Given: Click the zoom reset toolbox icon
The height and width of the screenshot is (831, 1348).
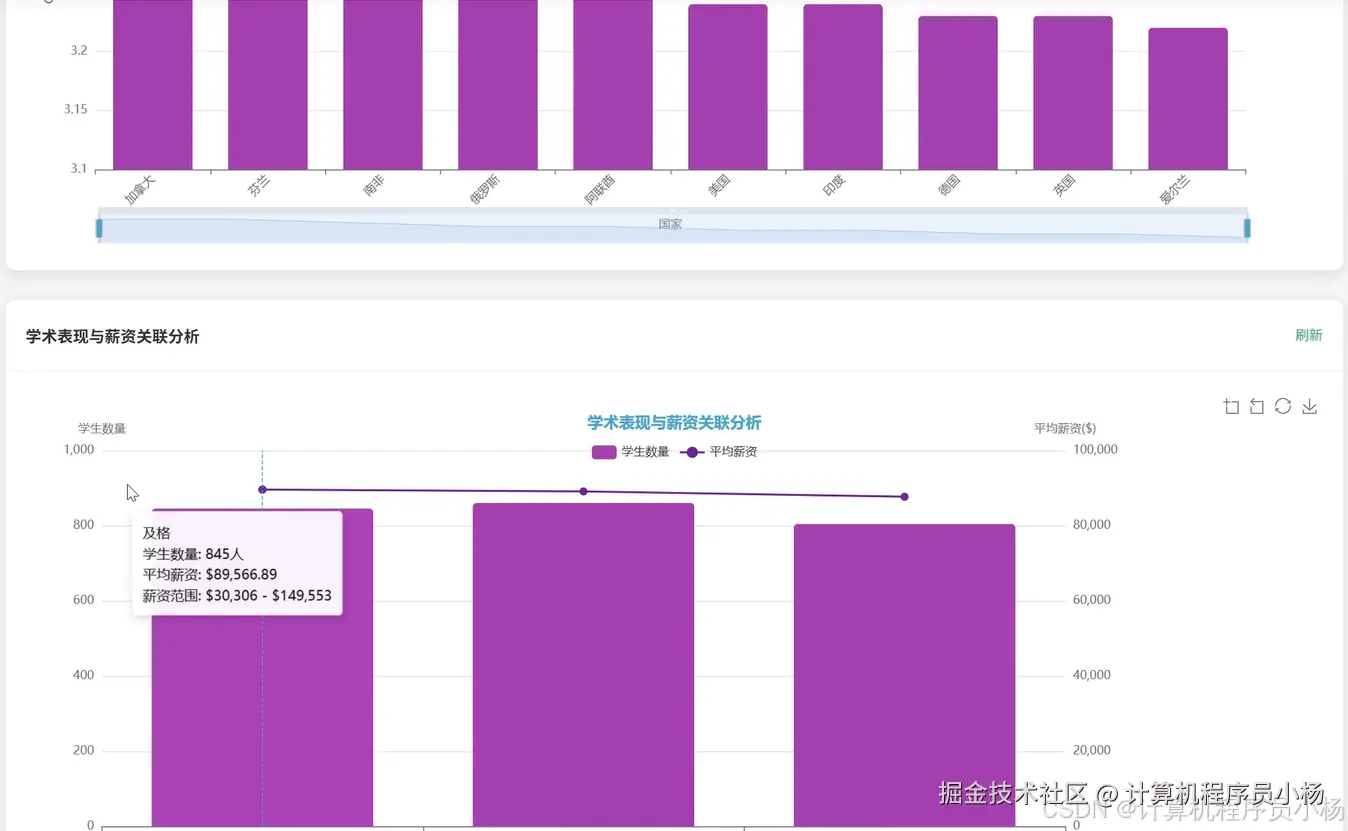Looking at the screenshot, I should point(1257,406).
